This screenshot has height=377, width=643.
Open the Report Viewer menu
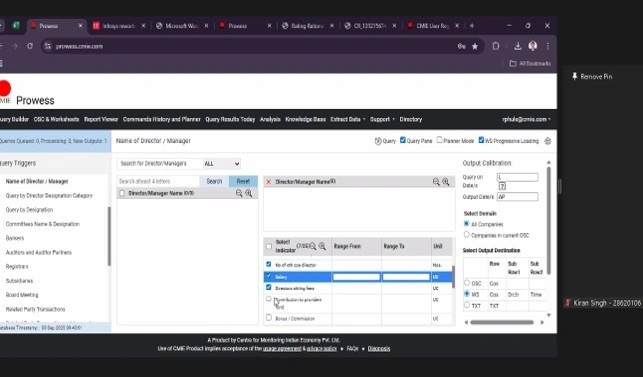(x=101, y=119)
